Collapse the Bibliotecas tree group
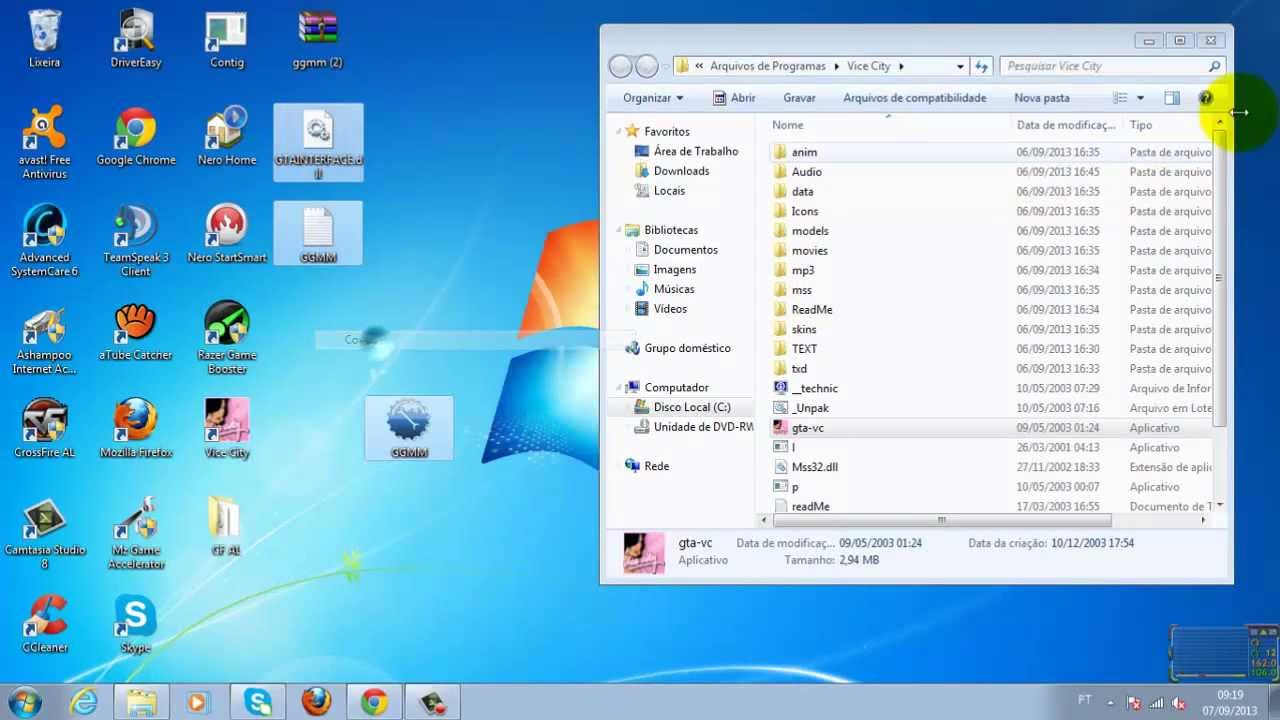Screen dimensions: 1280x720 pyautogui.click(x=620, y=230)
